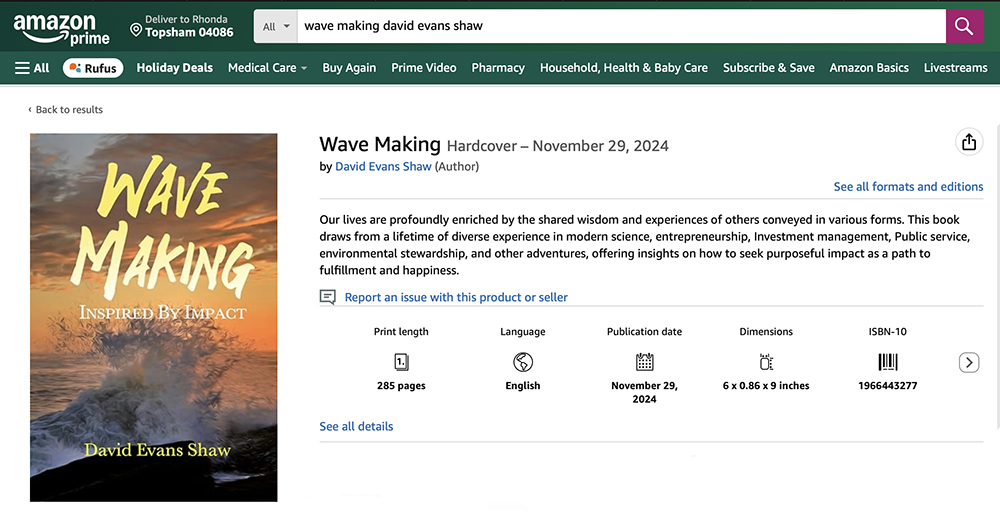Open Holiday Deals in navigation bar

pyautogui.click(x=175, y=68)
